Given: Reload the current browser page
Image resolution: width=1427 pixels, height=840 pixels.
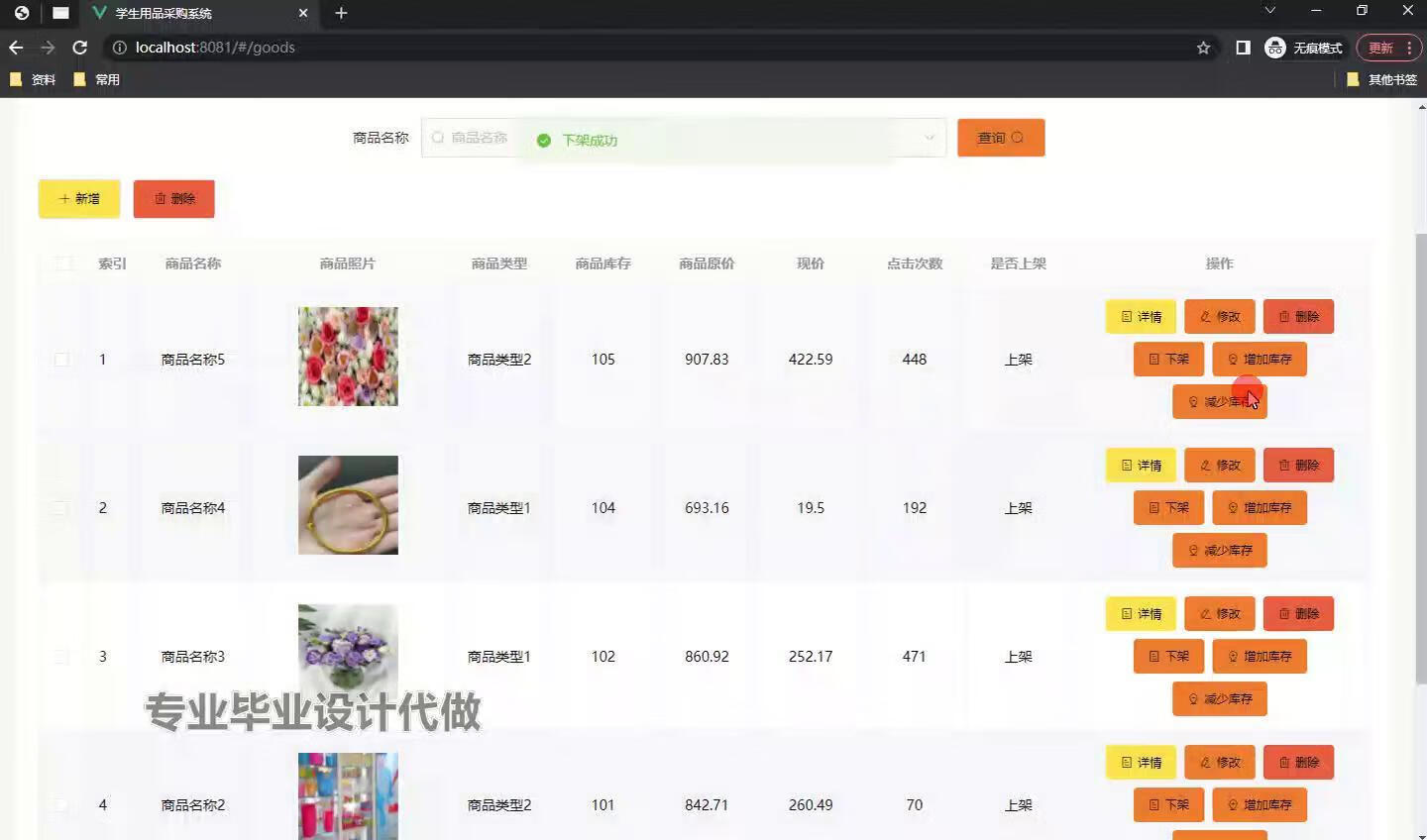Looking at the screenshot, I should 80,48.
